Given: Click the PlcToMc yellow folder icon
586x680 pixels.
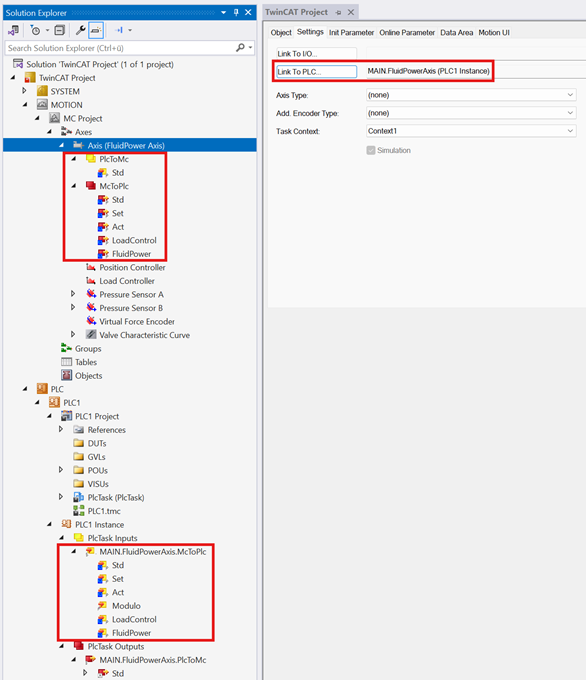Looking at the screenshot, I should [x=91, y=159].
